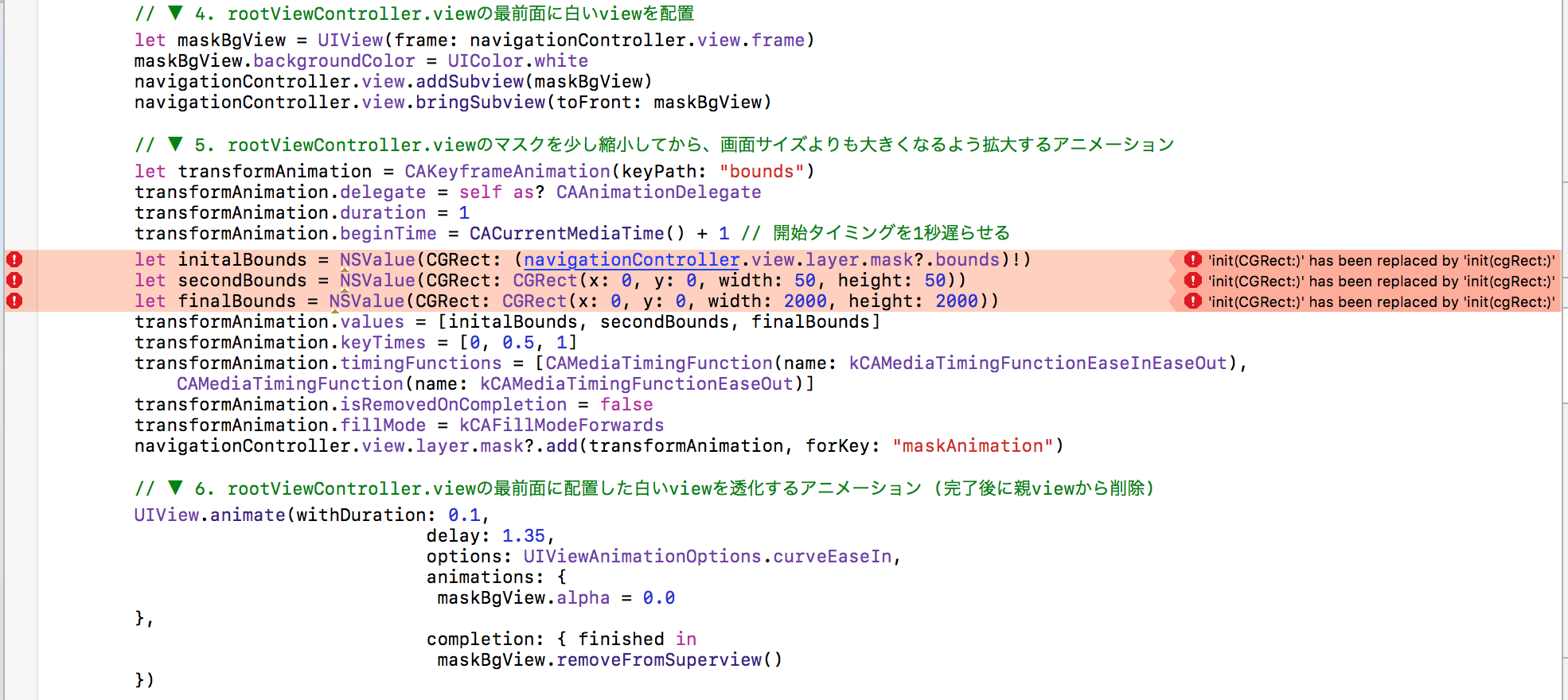This screenshot has height=700, width=1568.
Task: Click isRemovedOnCompletion property
Action: [x=454, y=405]
